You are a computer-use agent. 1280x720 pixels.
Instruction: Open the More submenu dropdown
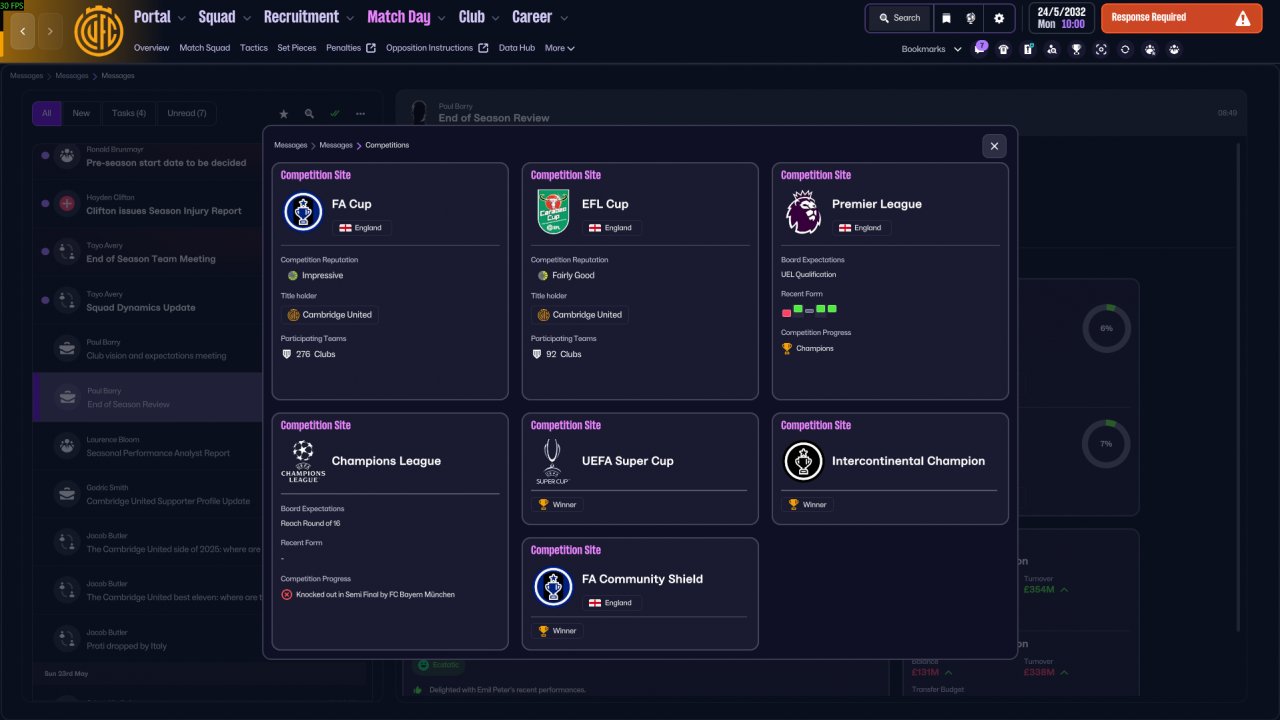click(560, 48)
